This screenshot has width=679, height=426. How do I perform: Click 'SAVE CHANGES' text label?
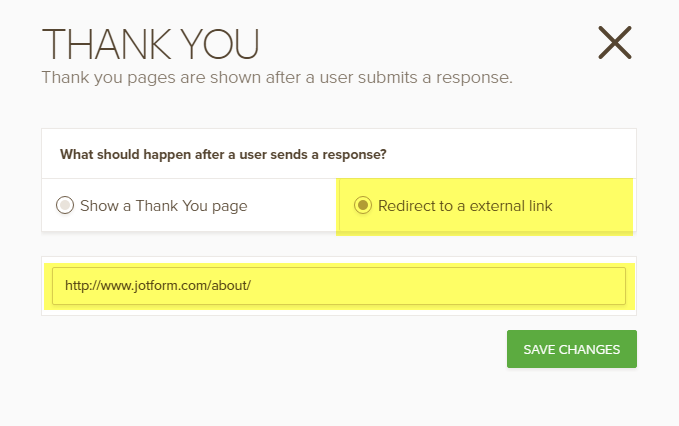[x=571, y=349]
